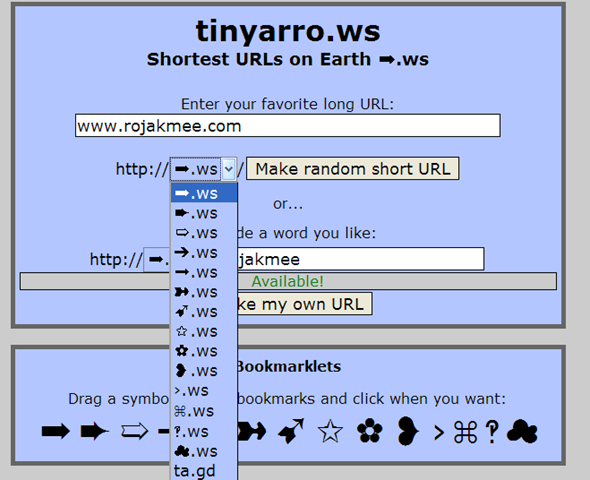The image size is (590, 480).
Task: Choose the star .ws option
Action: [204, 331]
